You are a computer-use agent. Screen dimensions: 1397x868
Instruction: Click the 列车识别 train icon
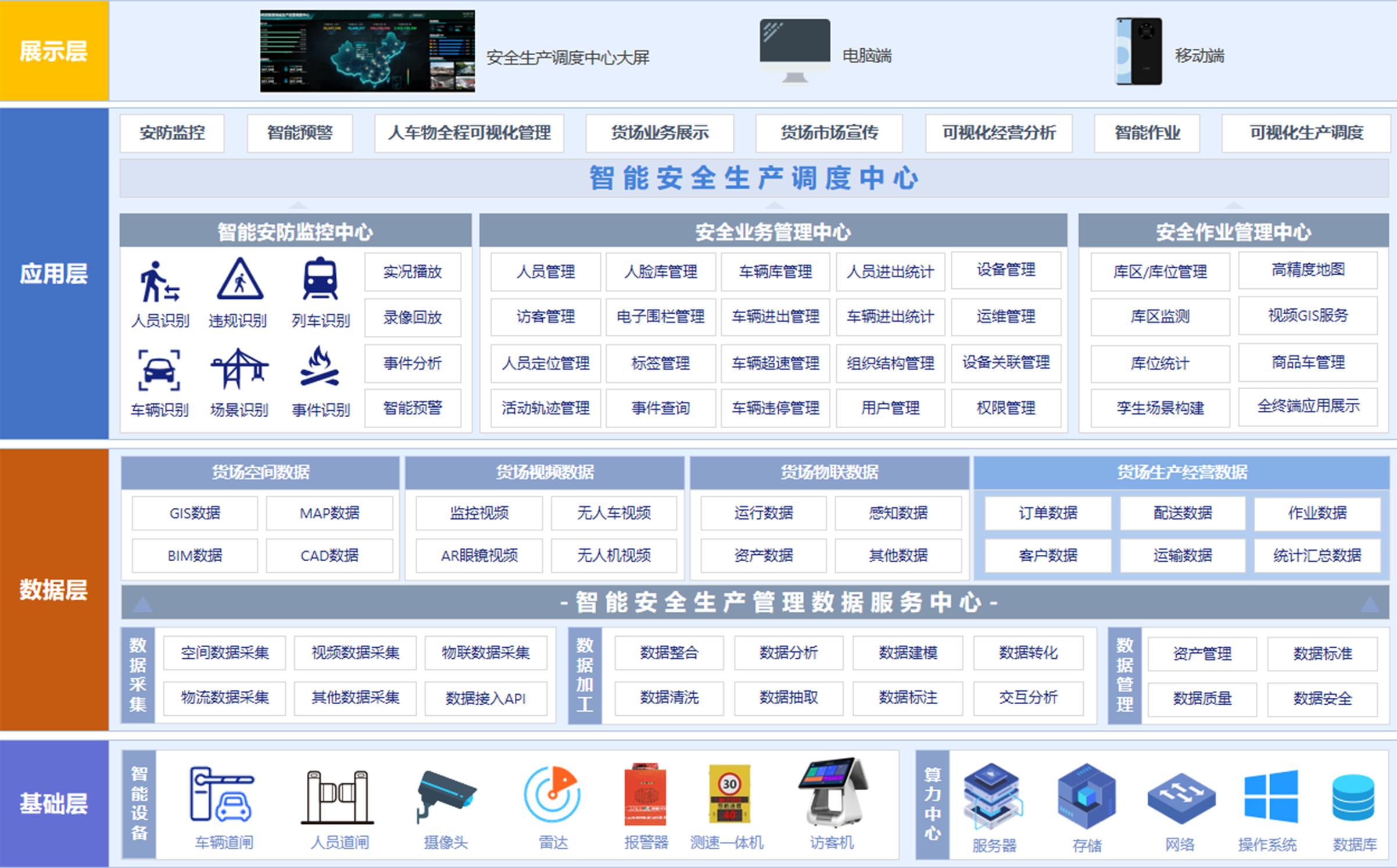320,279
